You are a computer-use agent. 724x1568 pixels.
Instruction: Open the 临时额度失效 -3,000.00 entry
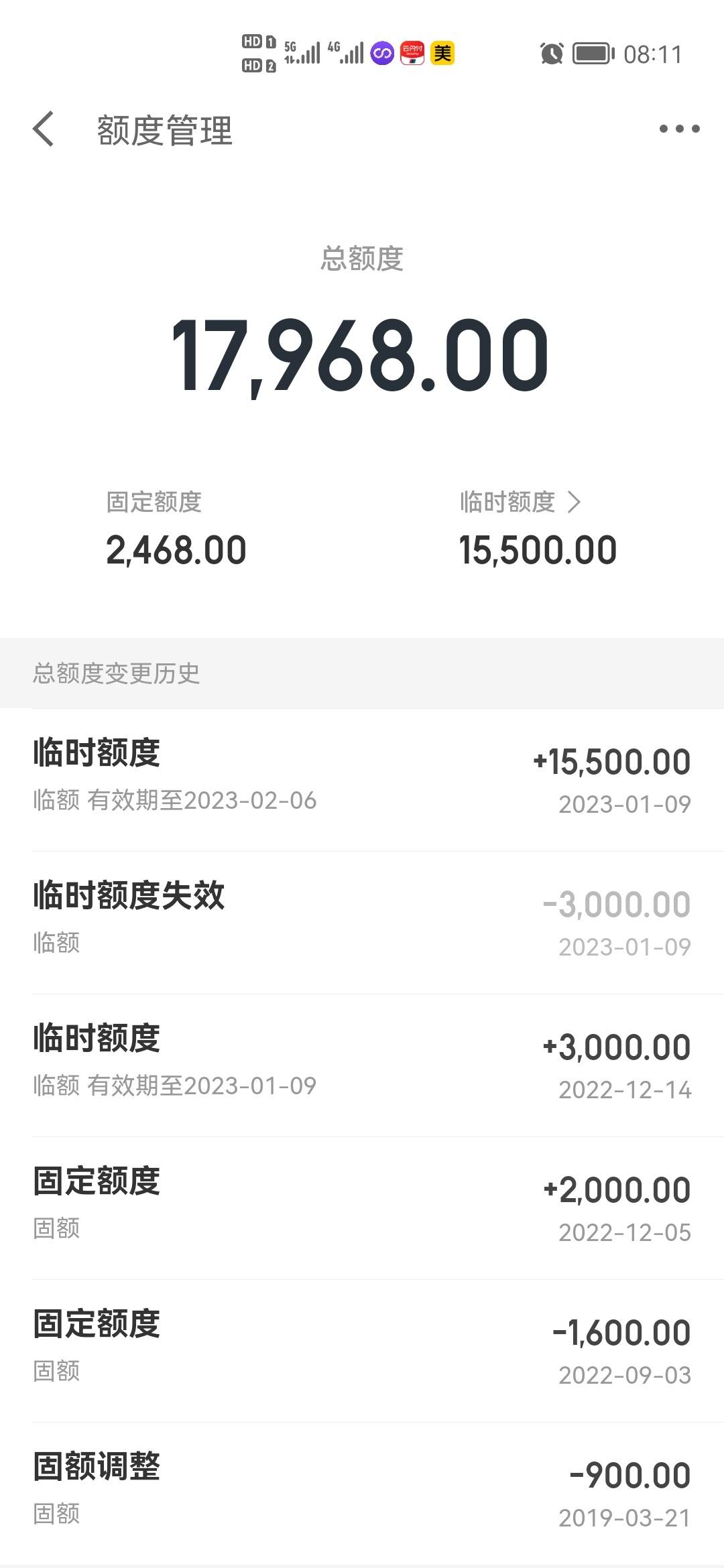coord(362,923)
